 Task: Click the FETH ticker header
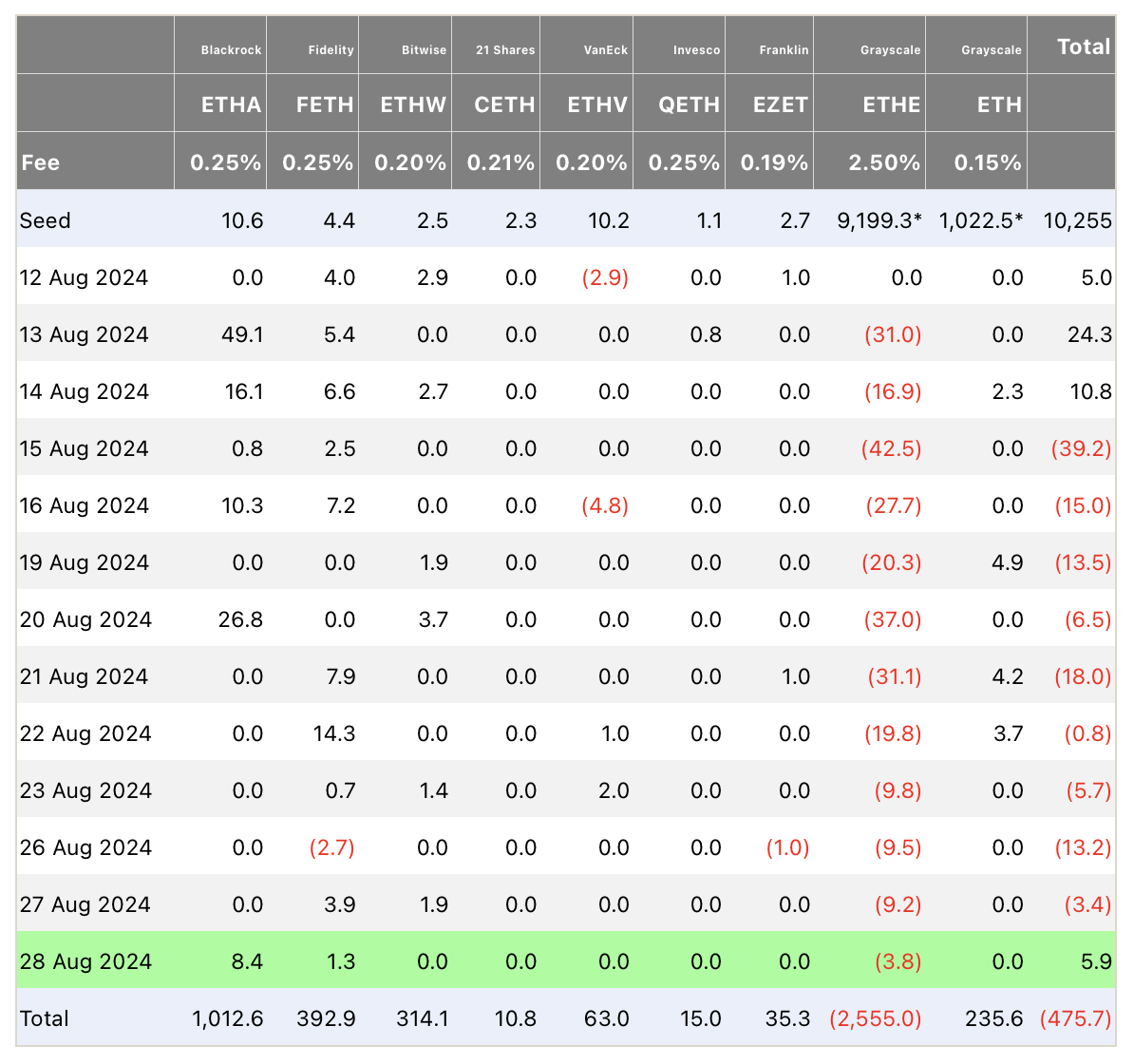[x=325, y=104]
